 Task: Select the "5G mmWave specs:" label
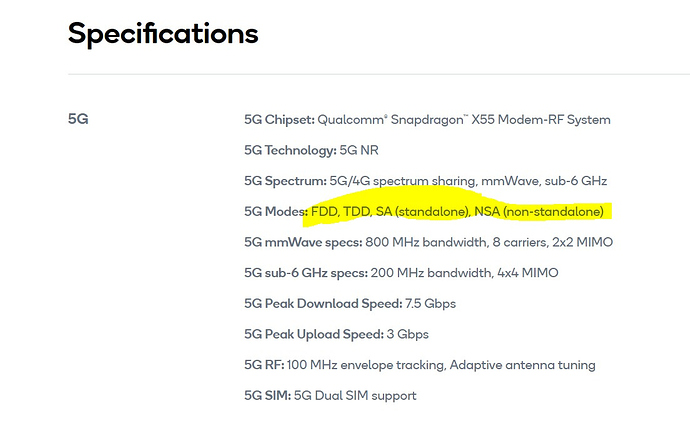(303, 242)
